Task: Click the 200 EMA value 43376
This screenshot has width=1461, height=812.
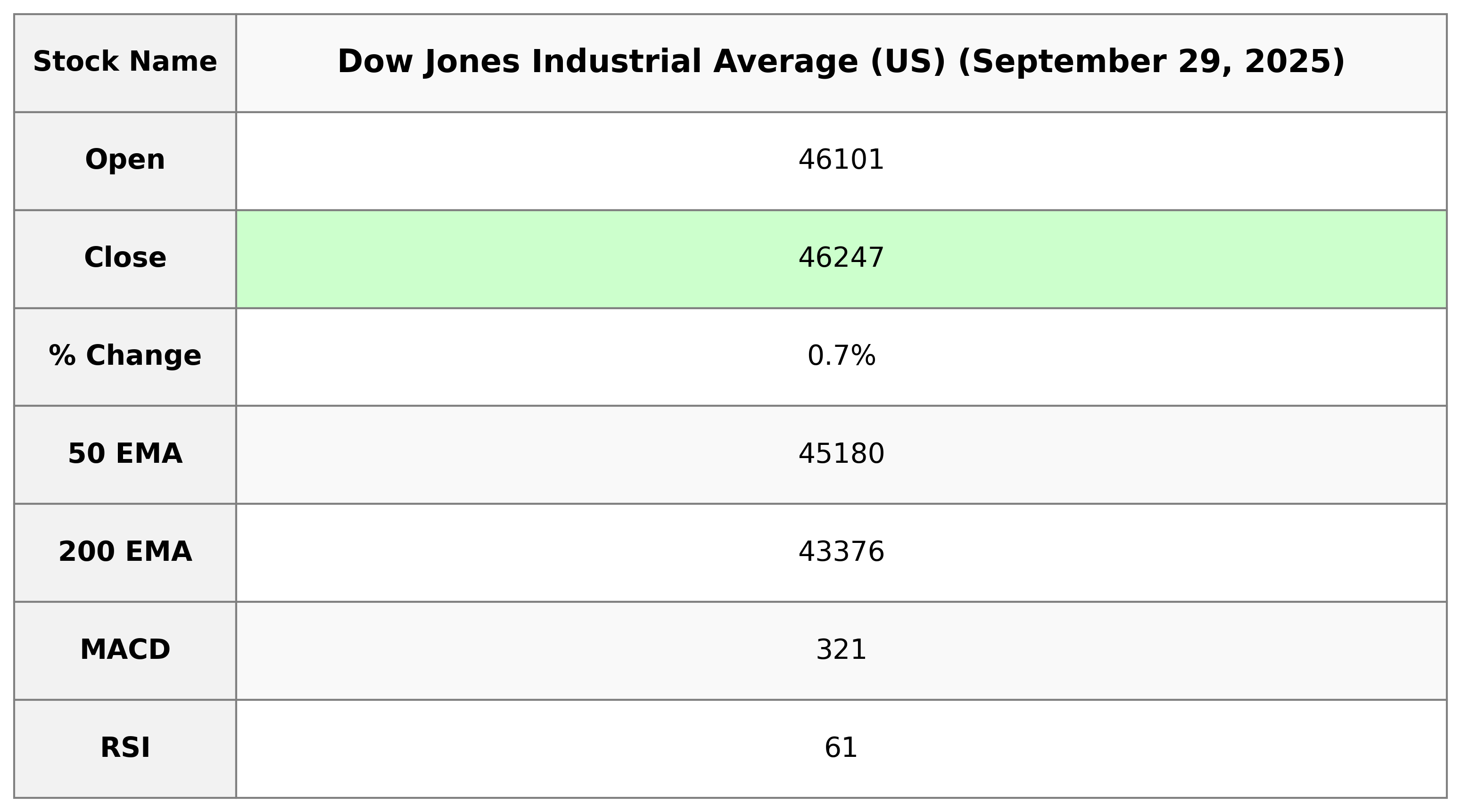Action: tap(841, 552)
